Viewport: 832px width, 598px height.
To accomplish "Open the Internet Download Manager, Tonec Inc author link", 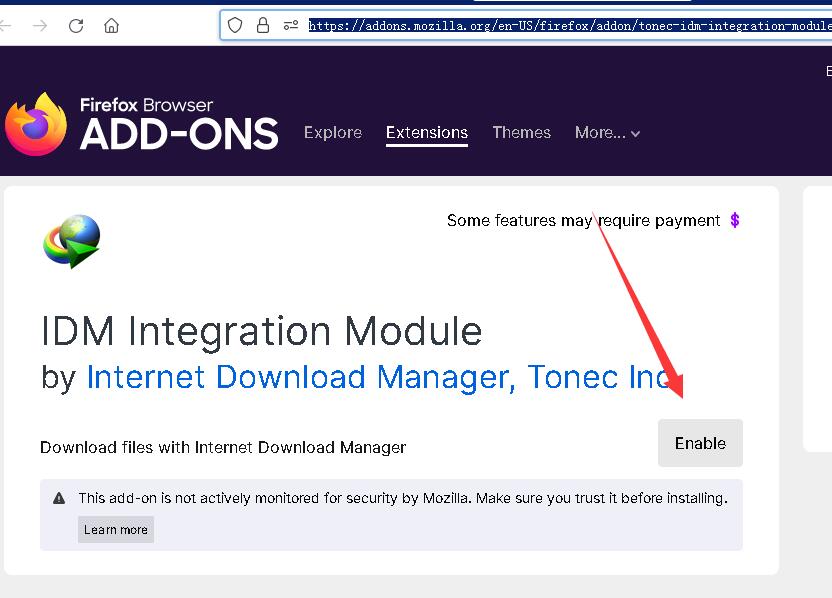I will (x=378, y=377).
